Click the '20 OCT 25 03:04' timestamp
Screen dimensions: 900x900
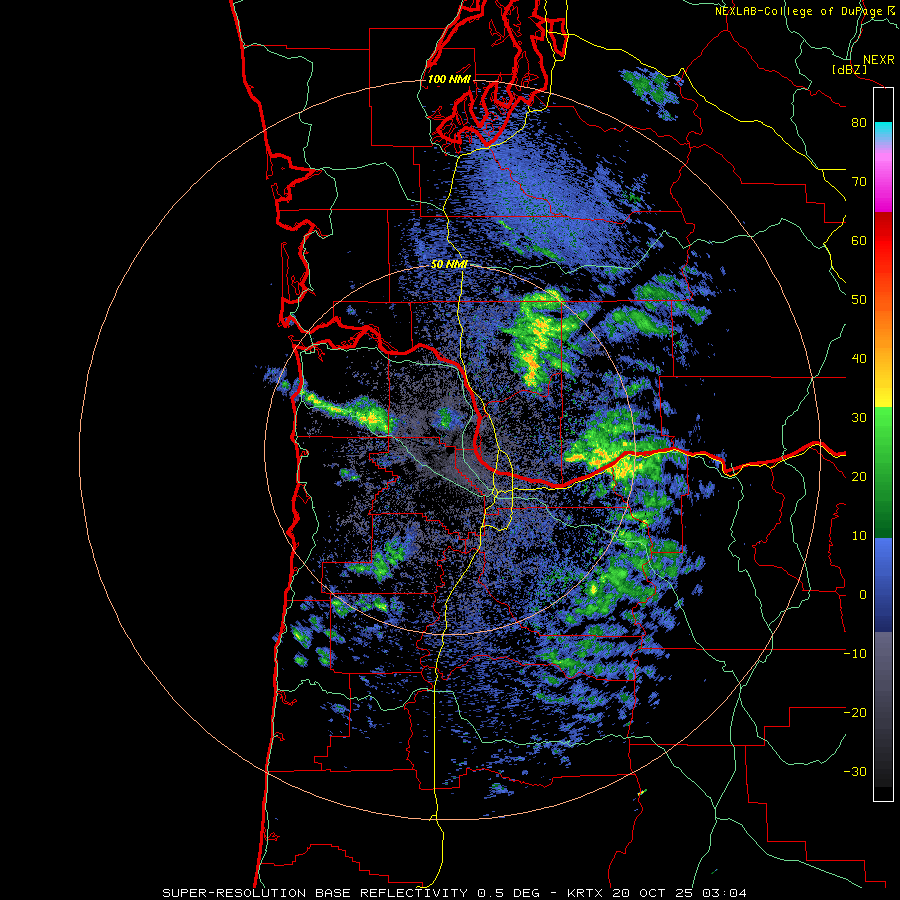680,893
